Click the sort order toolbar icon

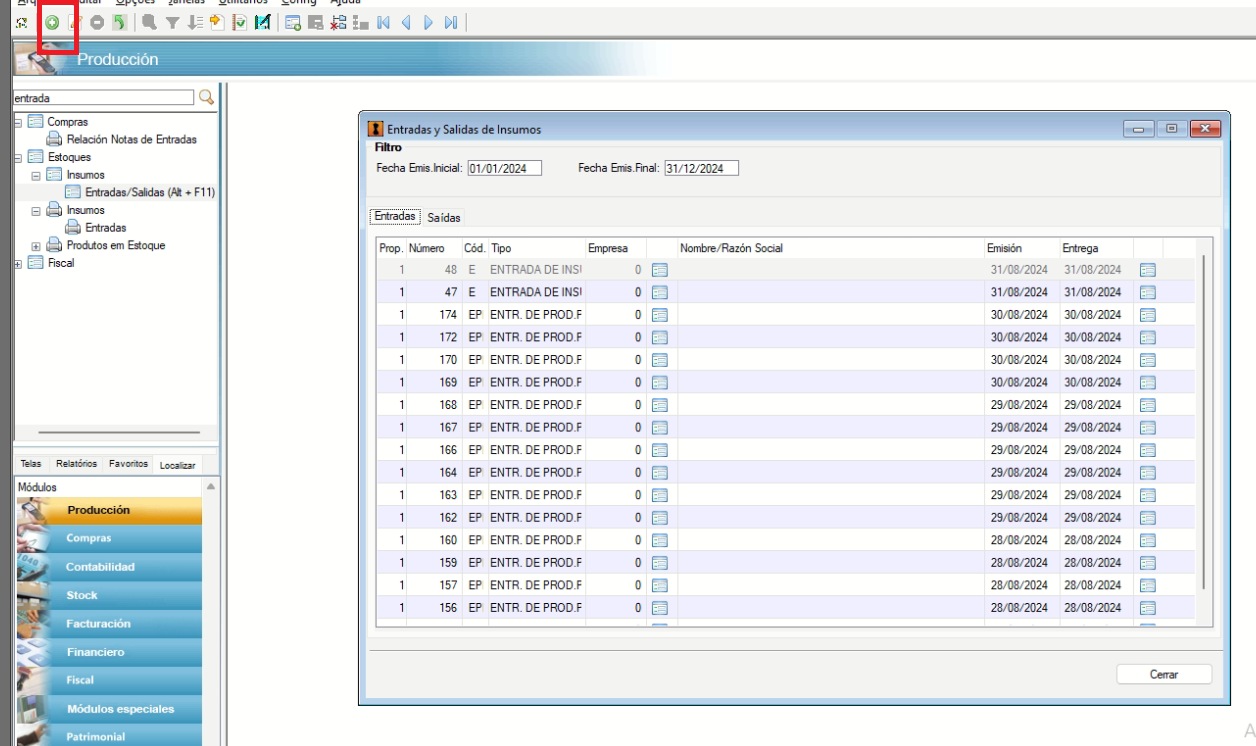(x=194, y=22)
